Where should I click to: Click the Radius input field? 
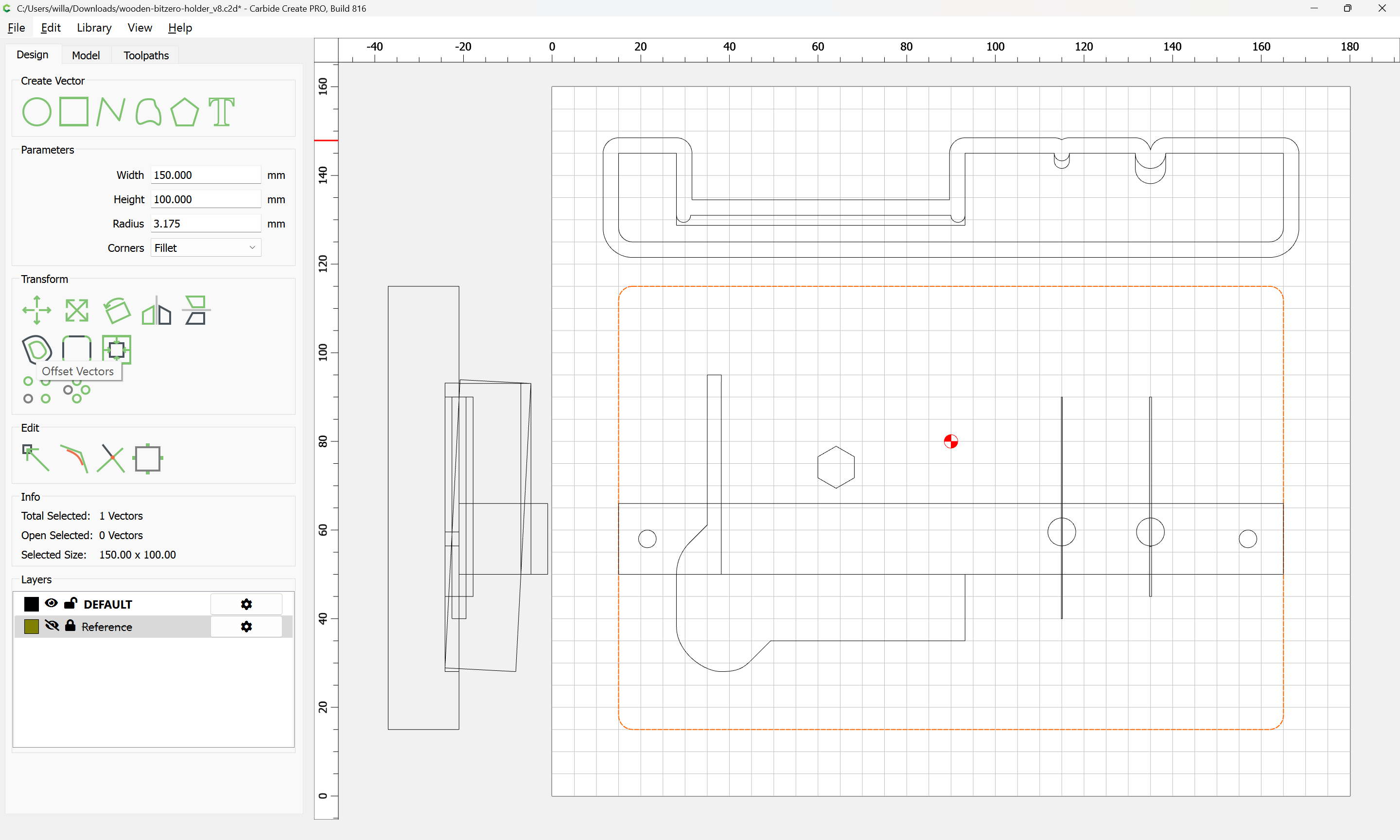205,224
